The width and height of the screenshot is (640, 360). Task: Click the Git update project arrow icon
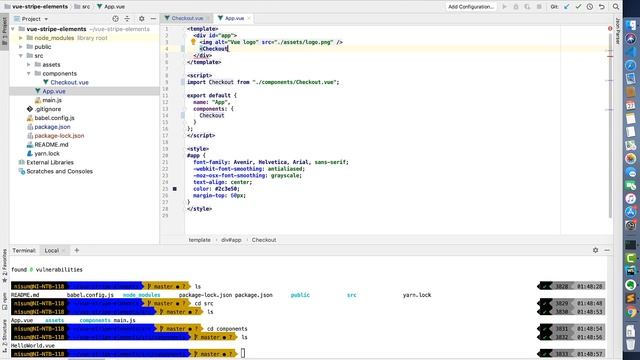[567, 7]
